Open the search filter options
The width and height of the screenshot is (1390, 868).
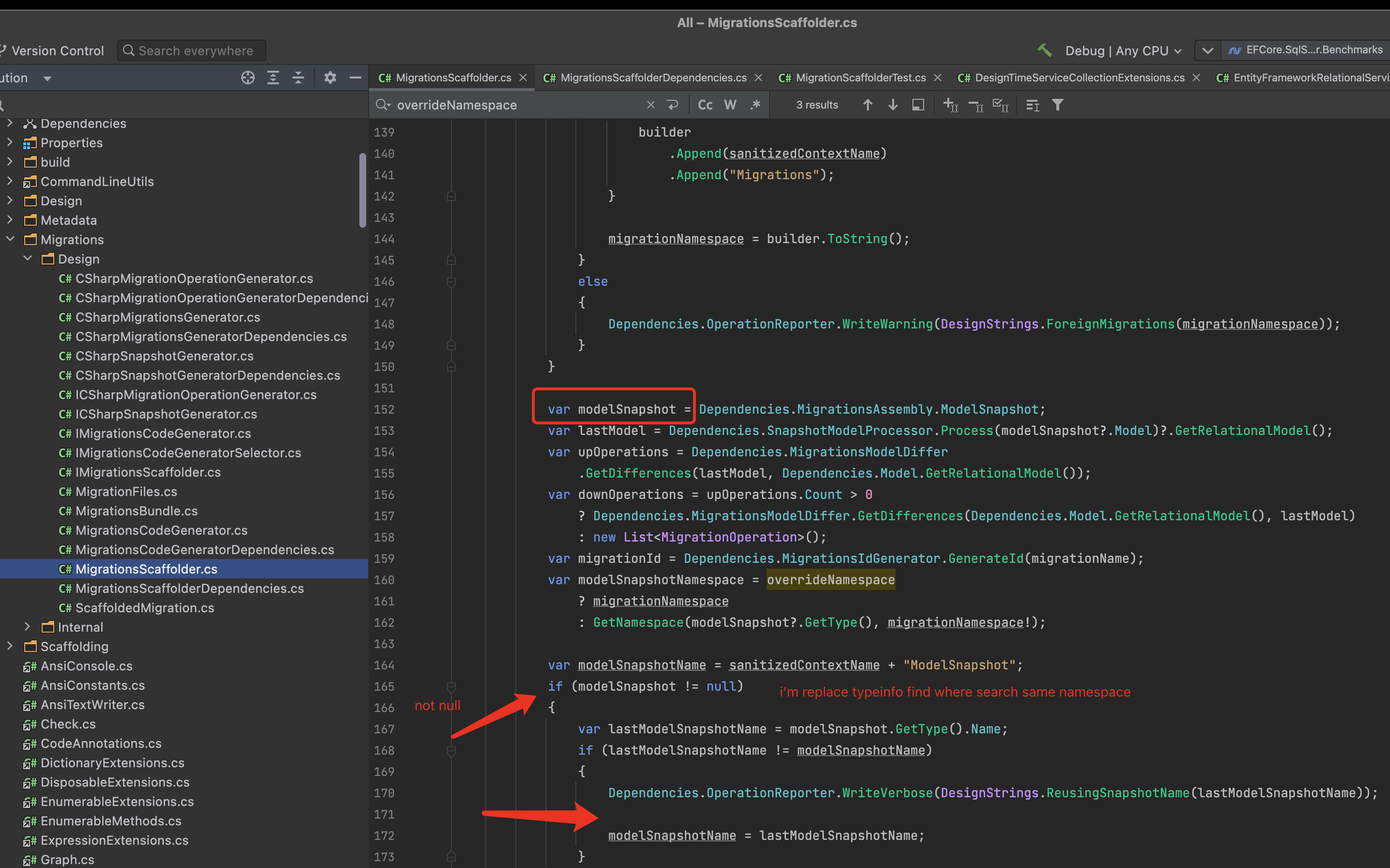tap(1058, 105)
